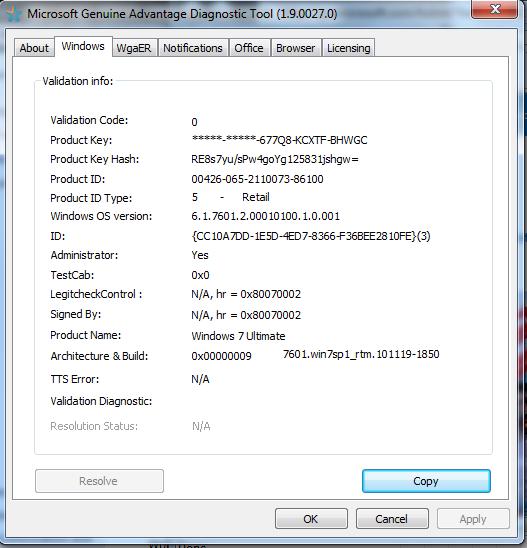
Task: Select the Validation Code value 0
Action: (x=194, y=122)
